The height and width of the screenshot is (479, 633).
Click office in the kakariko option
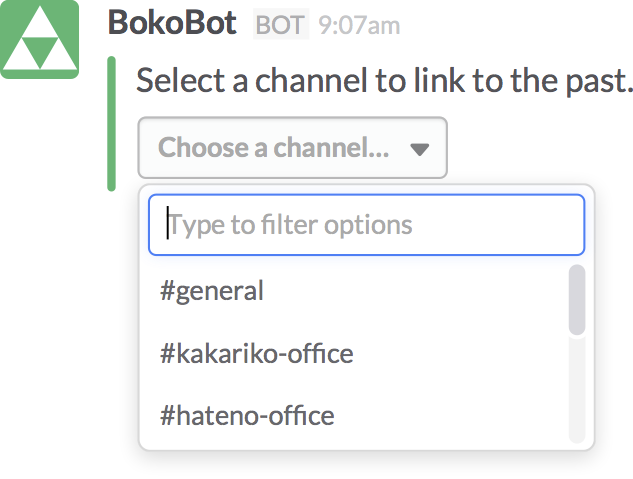(x=318, y=353)
